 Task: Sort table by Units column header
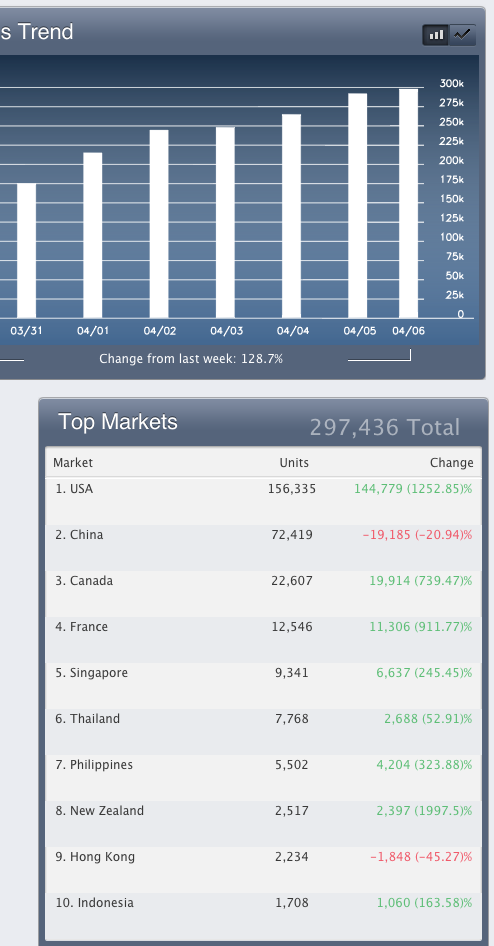(294, 463)
